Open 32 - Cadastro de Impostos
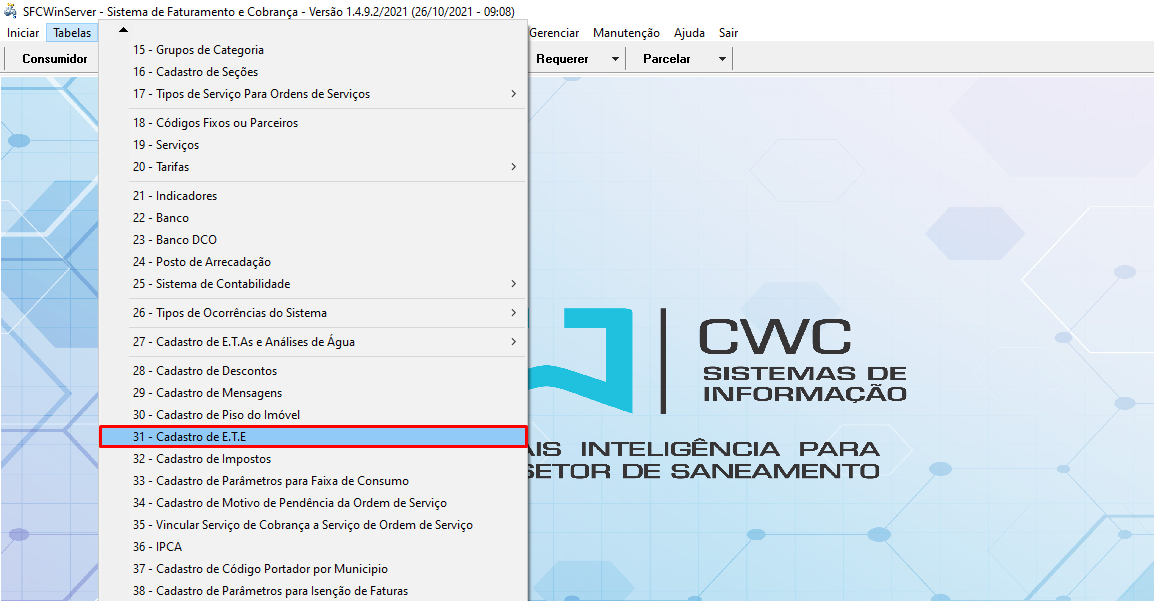 pos(201,459)
